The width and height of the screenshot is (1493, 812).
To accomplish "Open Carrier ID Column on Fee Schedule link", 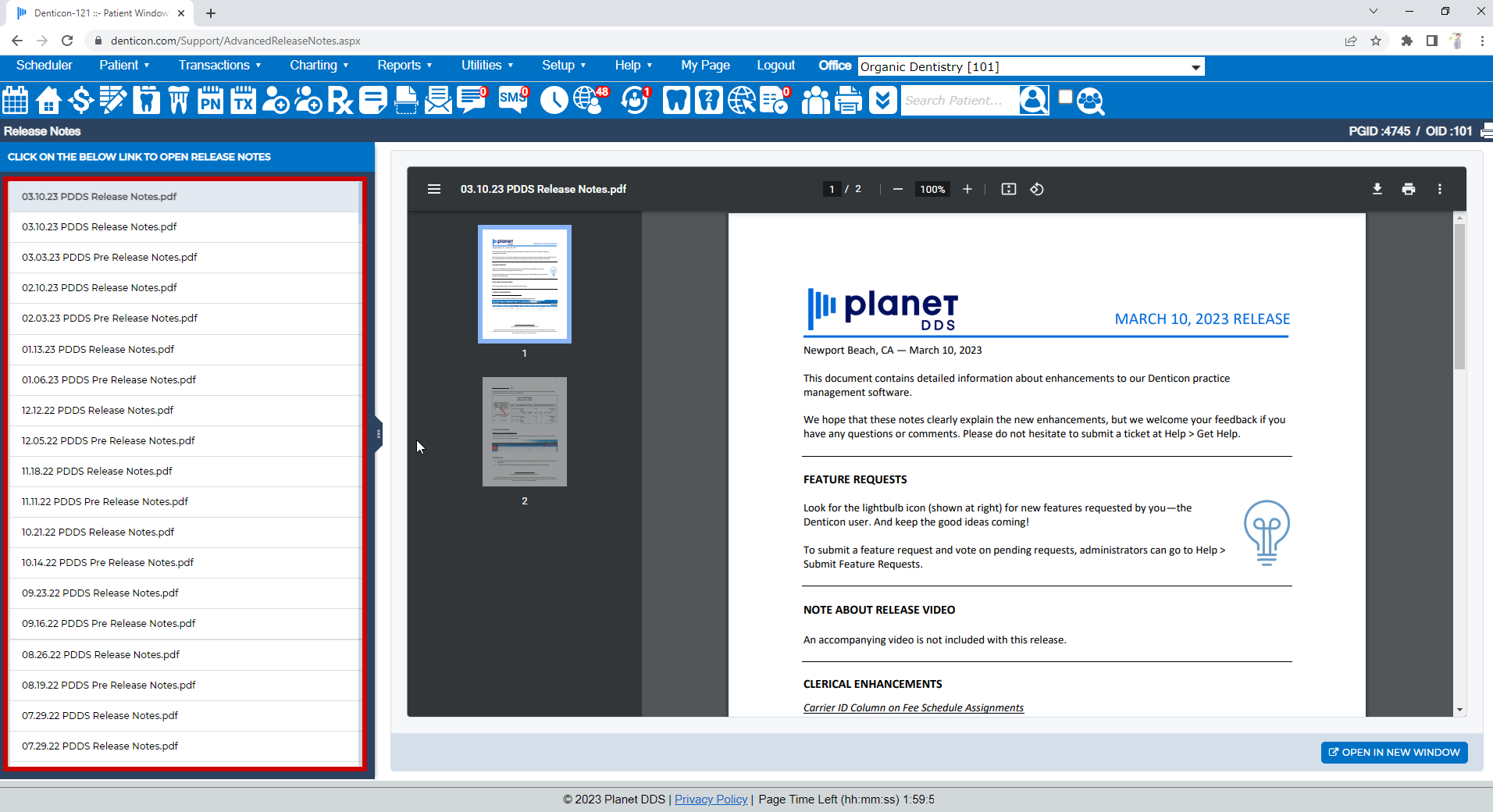I will [x=913, y=707].
